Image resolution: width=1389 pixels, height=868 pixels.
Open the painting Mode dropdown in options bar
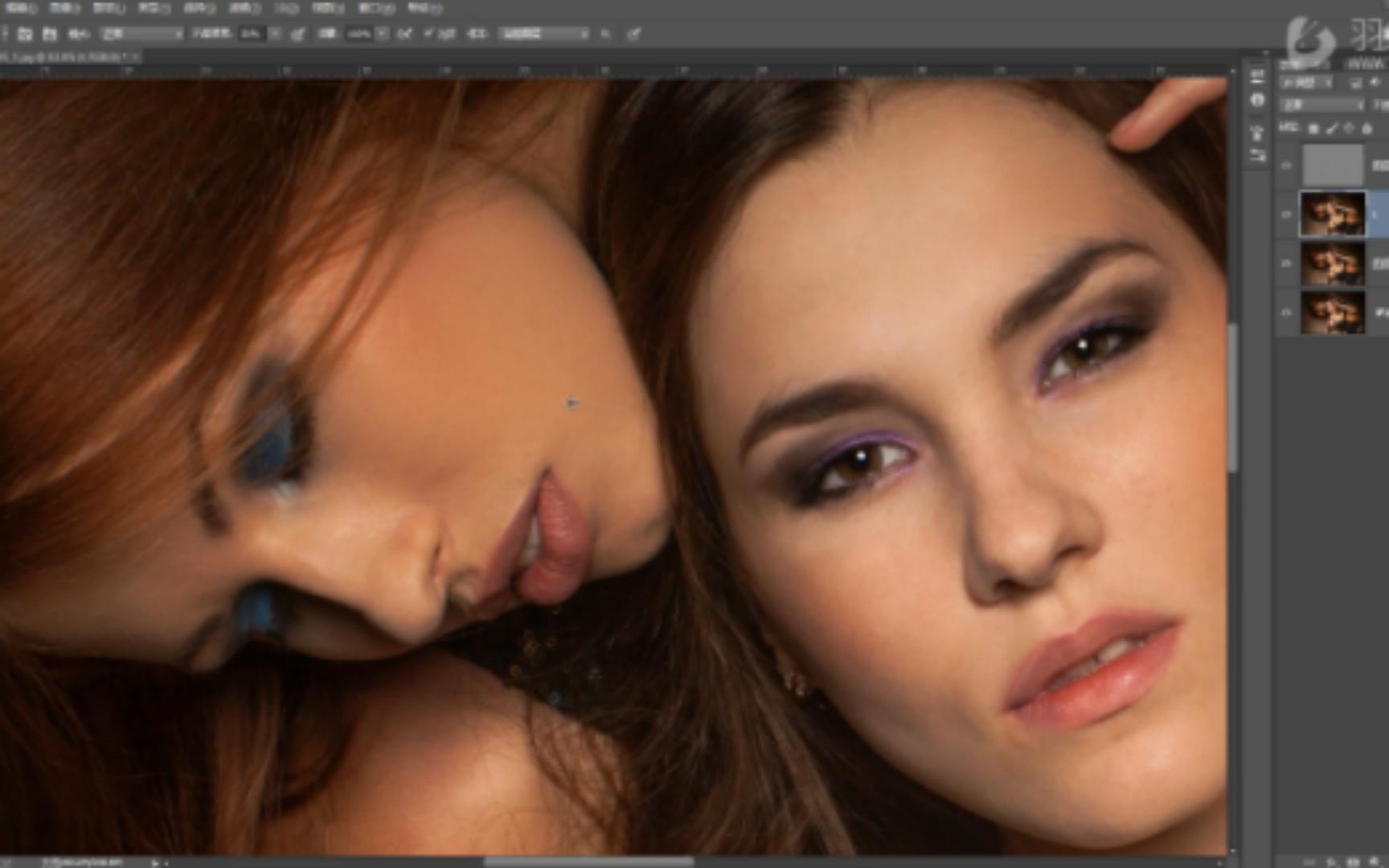142,34
